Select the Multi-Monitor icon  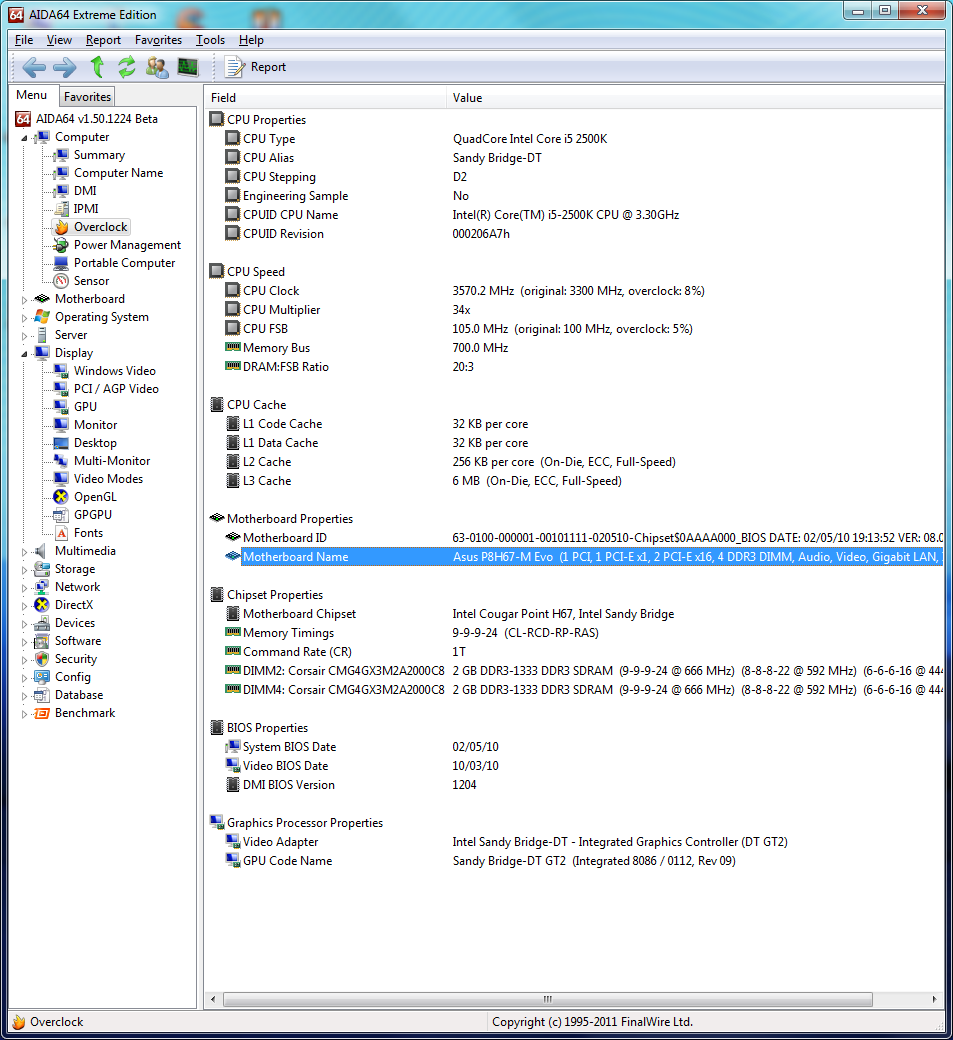pyautogui.click(x=61, y=460)
